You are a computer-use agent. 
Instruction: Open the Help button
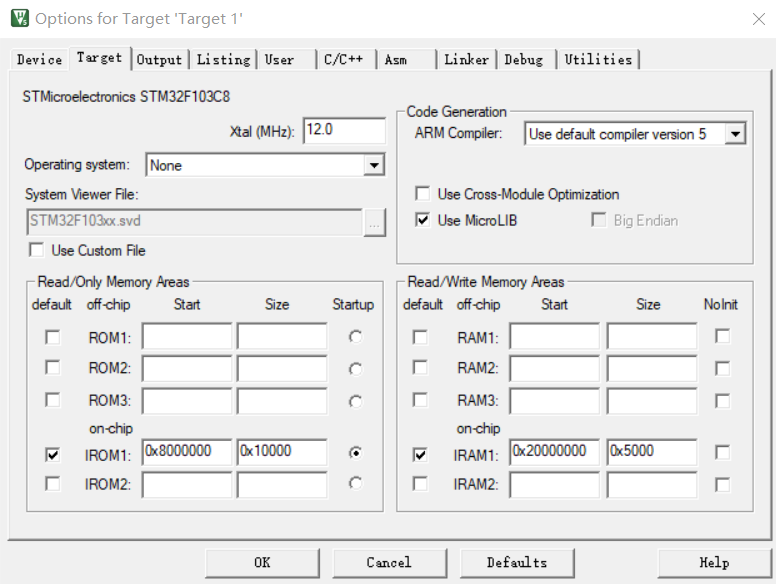click(715, 563)
